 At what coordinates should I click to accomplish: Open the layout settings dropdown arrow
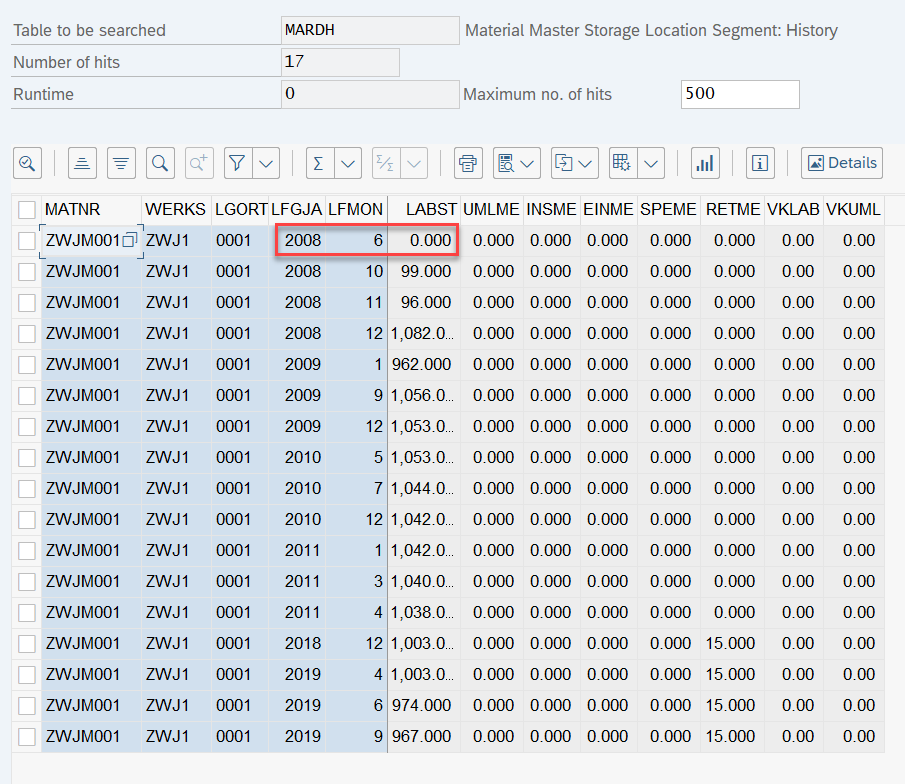point(651,163)
